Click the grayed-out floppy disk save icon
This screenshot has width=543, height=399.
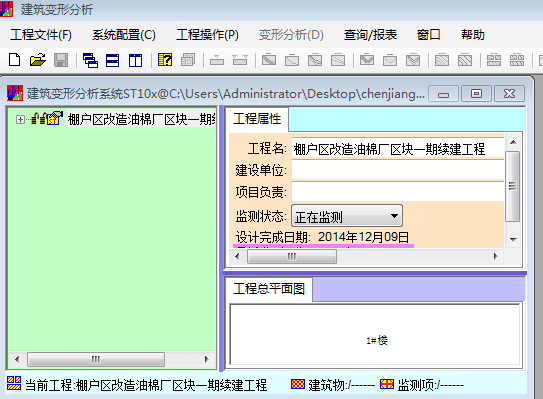coord(61,60)
